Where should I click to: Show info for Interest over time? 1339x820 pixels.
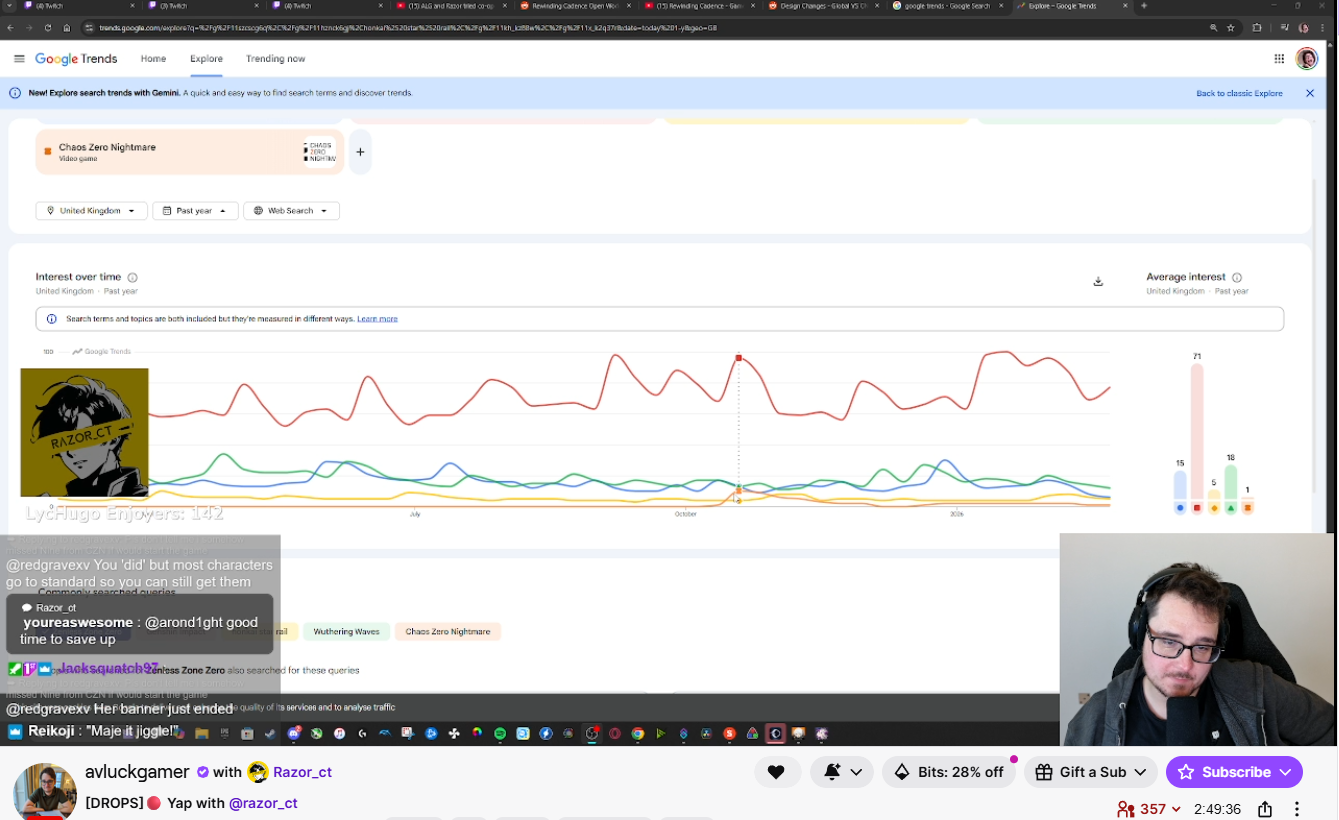click(132, 278)
